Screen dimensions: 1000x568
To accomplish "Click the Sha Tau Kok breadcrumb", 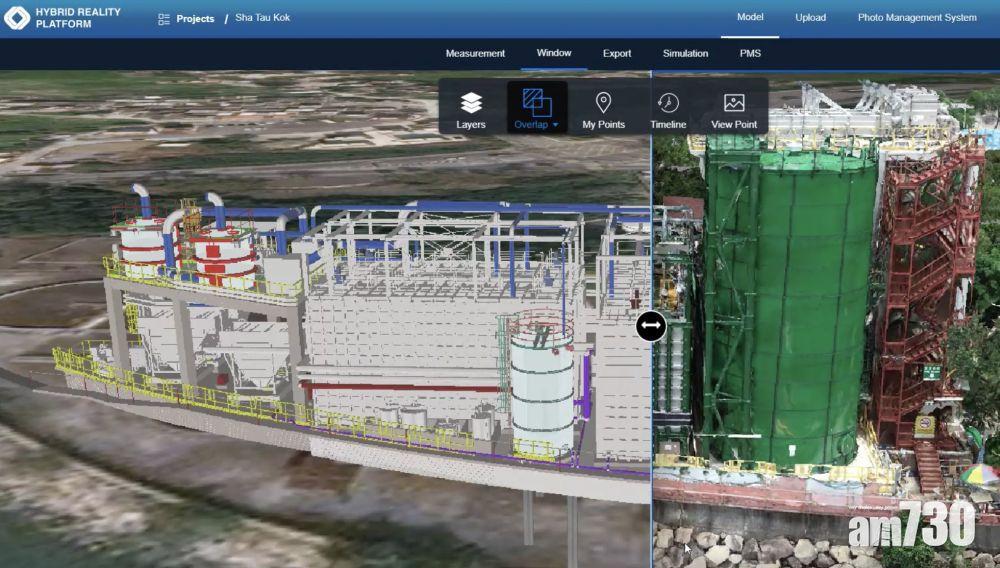I will (263, 18).
